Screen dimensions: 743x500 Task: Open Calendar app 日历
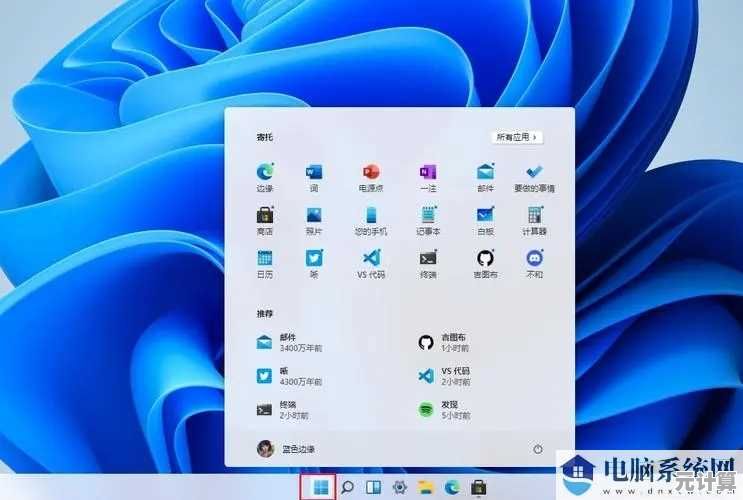point(265,264)
